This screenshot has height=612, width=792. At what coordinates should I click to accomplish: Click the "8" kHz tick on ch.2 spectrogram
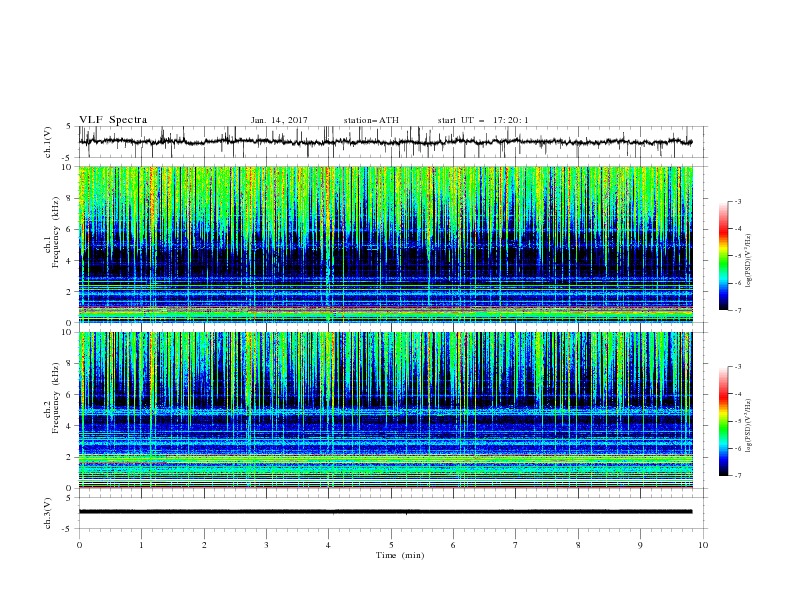point(70,364)
